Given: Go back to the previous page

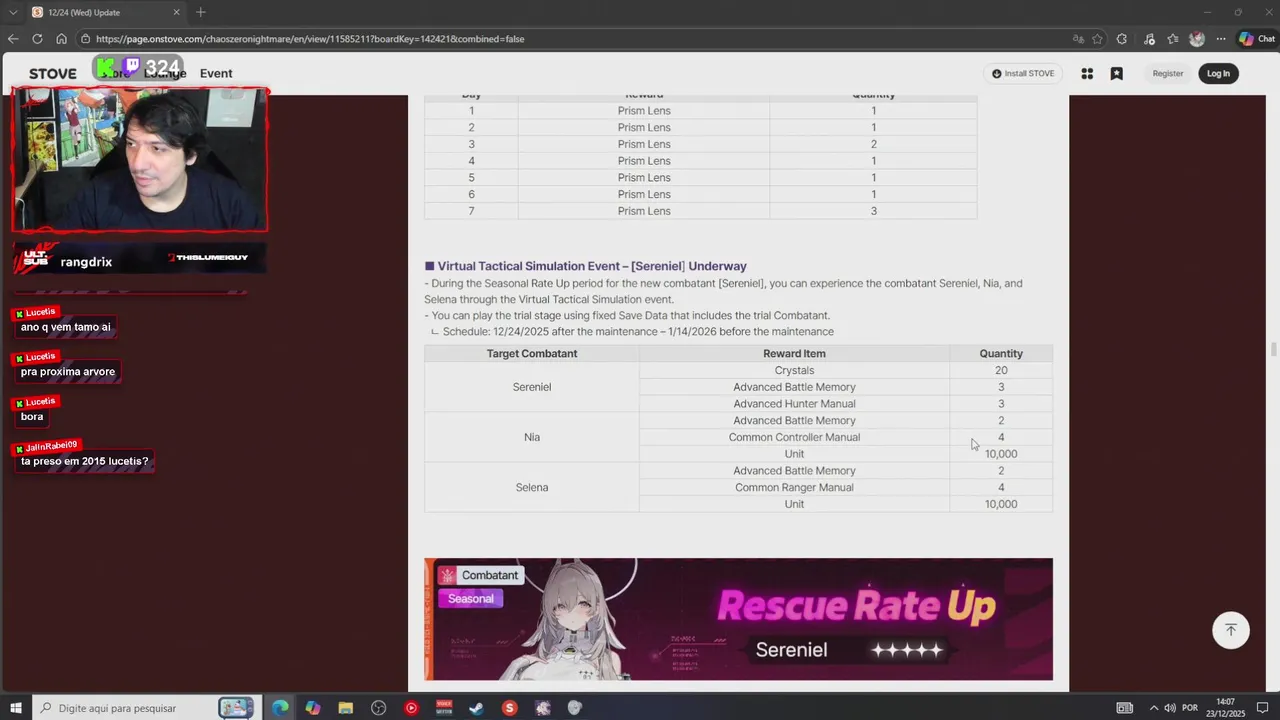Looking at the screenshot, I should coord(13,39).
